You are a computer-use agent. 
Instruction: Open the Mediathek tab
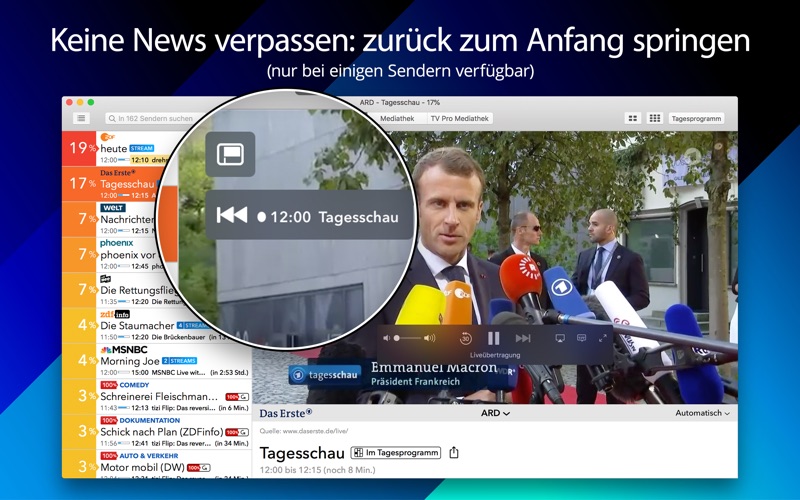[397, 118]
